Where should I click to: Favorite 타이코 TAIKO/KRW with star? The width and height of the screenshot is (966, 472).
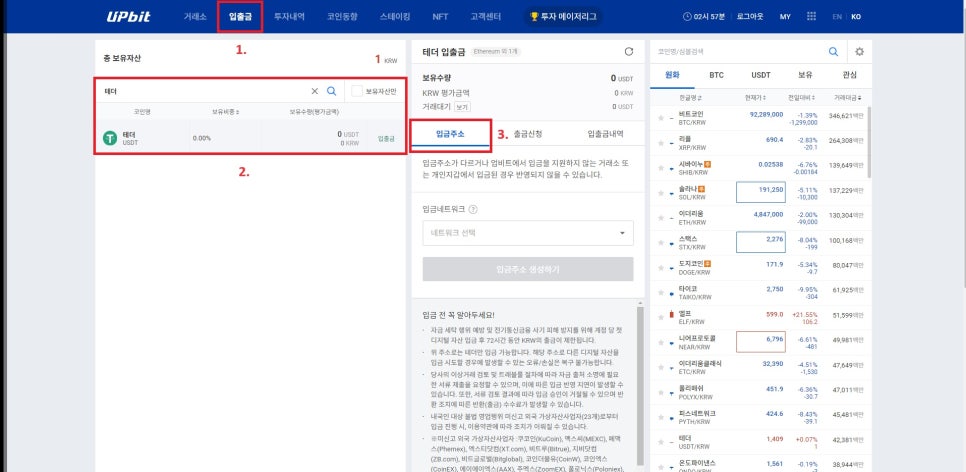(660, 293)
